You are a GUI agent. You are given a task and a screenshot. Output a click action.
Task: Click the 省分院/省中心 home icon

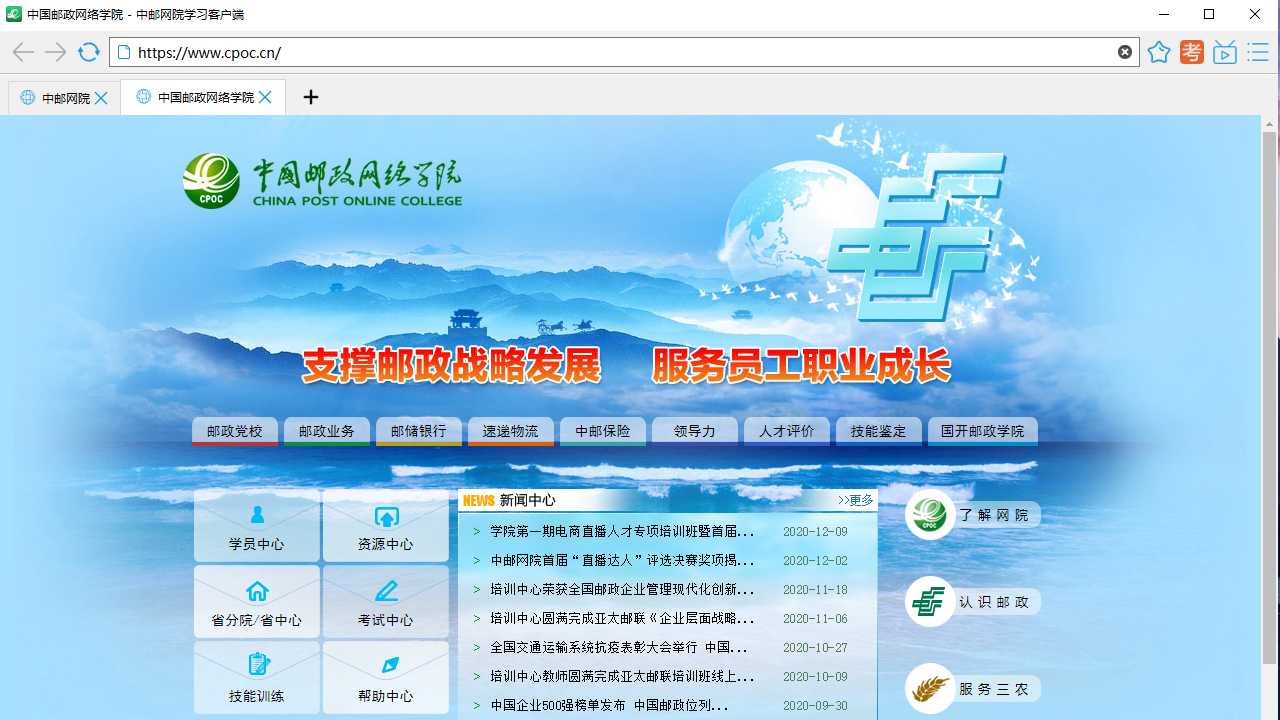[256, 591]
